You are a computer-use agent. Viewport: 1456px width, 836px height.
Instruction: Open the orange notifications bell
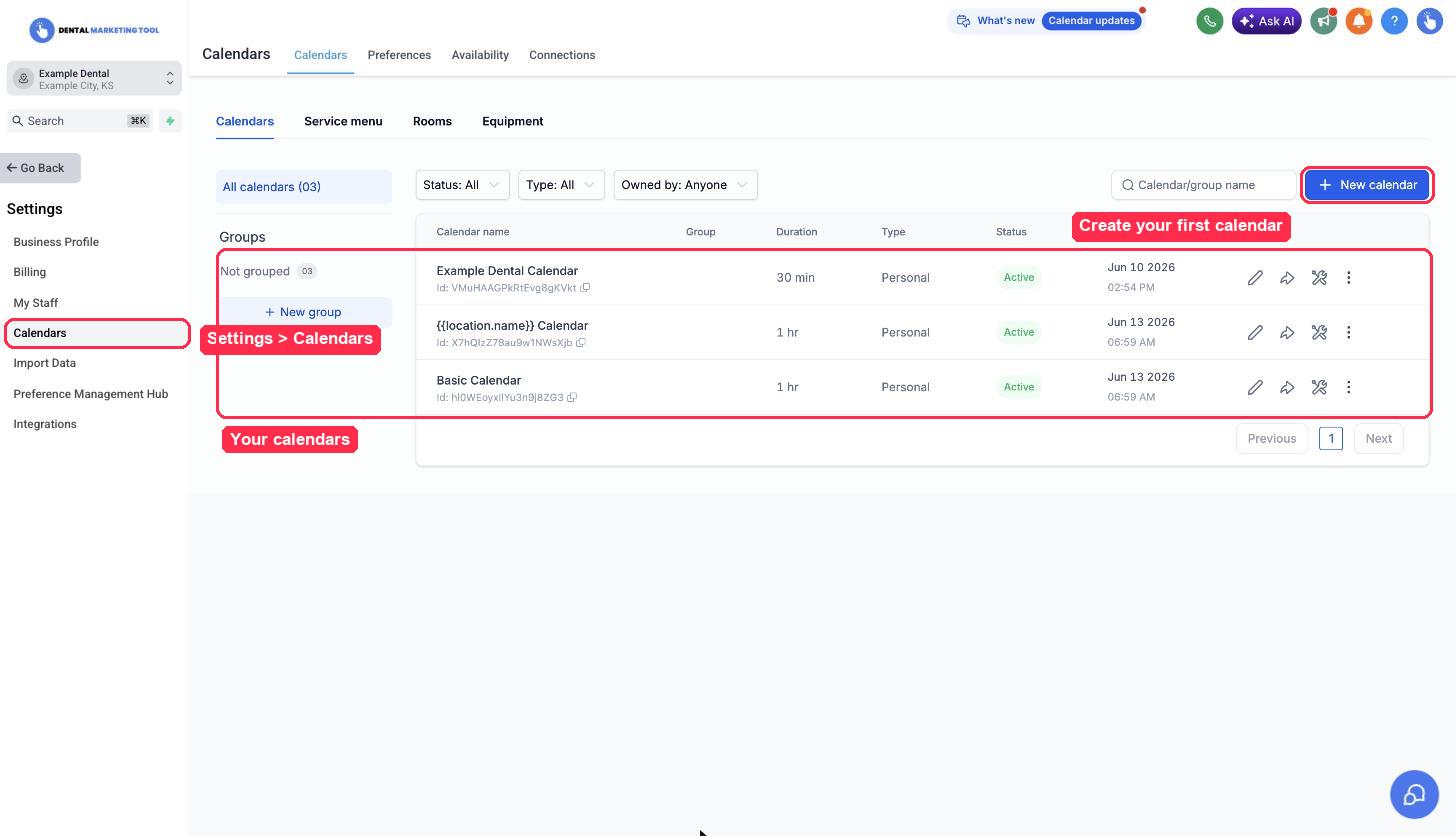[x=1358, y=21]
